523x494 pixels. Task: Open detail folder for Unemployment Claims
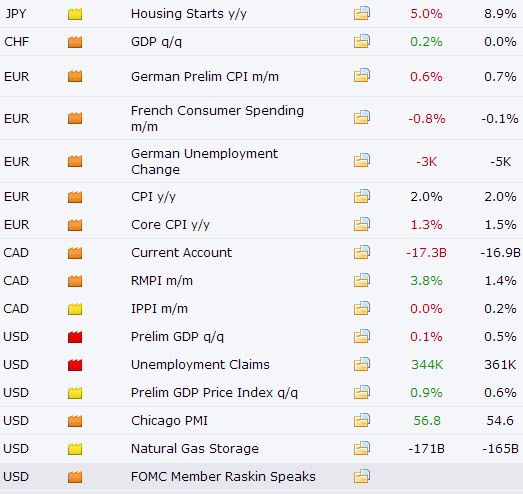tap(362, 365)
